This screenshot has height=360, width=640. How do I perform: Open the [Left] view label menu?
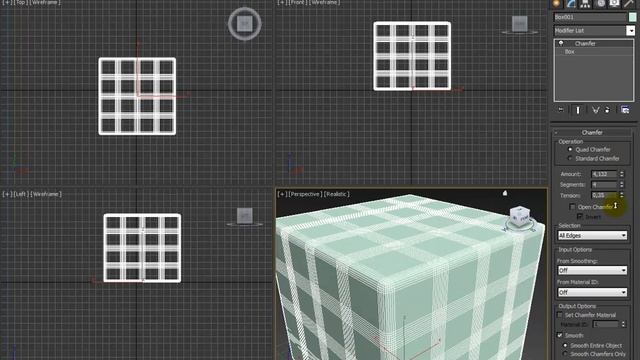coord(20,194)
